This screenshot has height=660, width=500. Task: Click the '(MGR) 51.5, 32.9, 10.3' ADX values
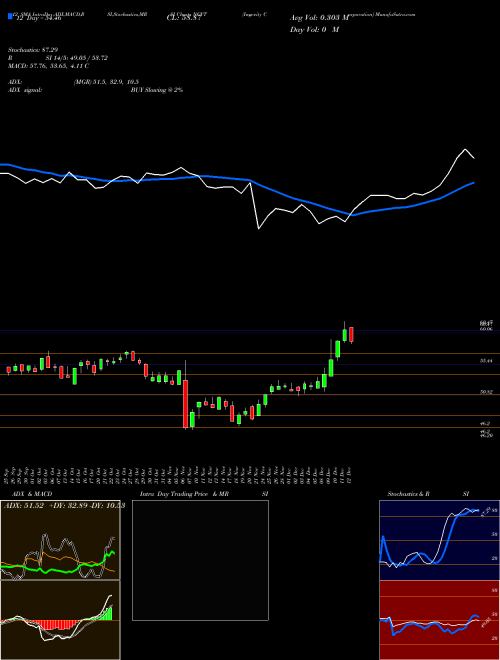pos(106,82)
